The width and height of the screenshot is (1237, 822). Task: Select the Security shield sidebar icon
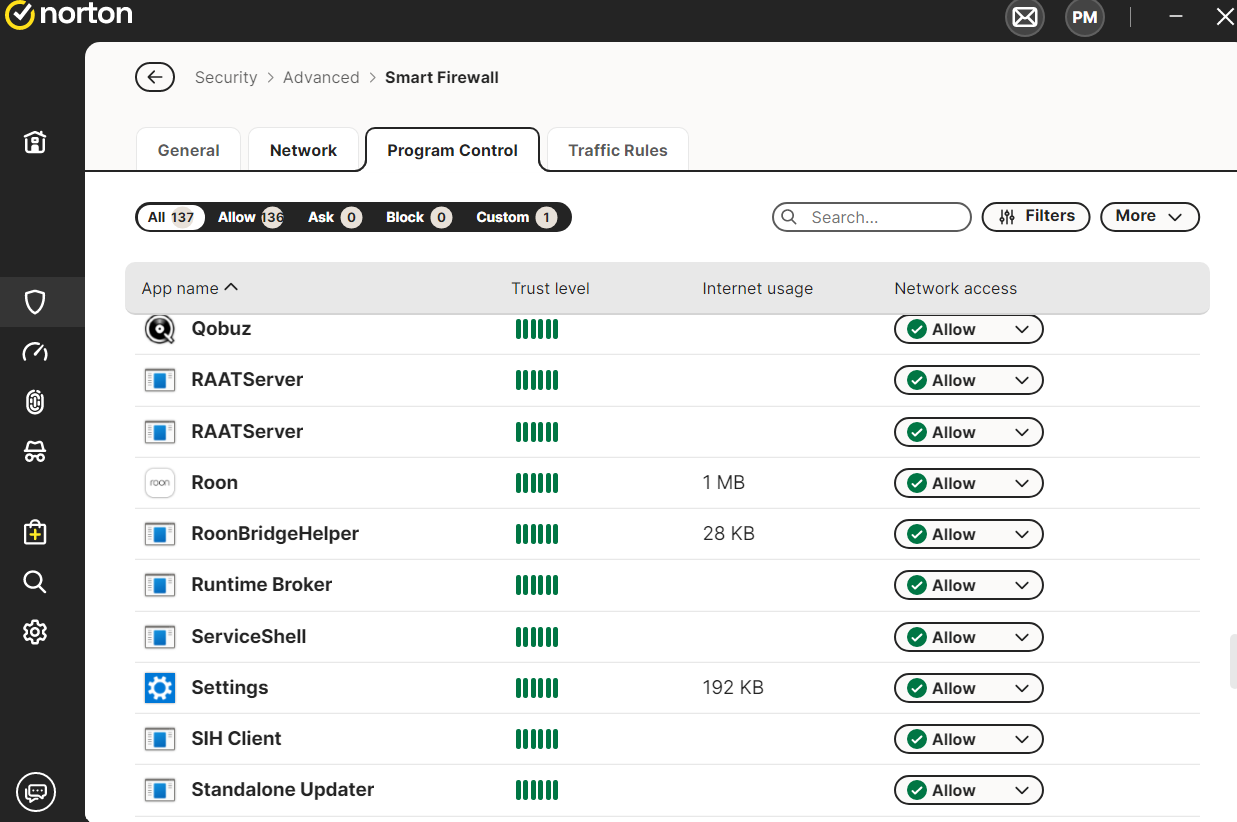pos(35,302)
